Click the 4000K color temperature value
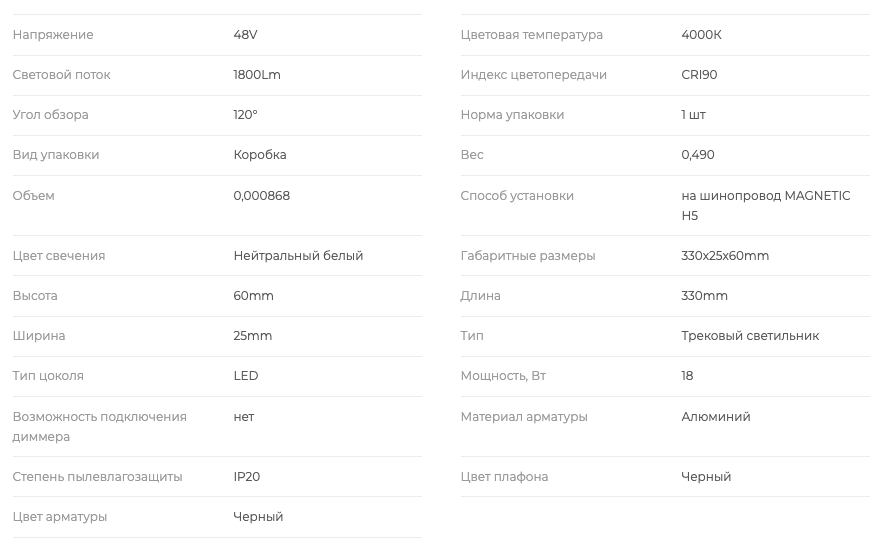This screenshot has height=548, width=895. tap(701, 35)
